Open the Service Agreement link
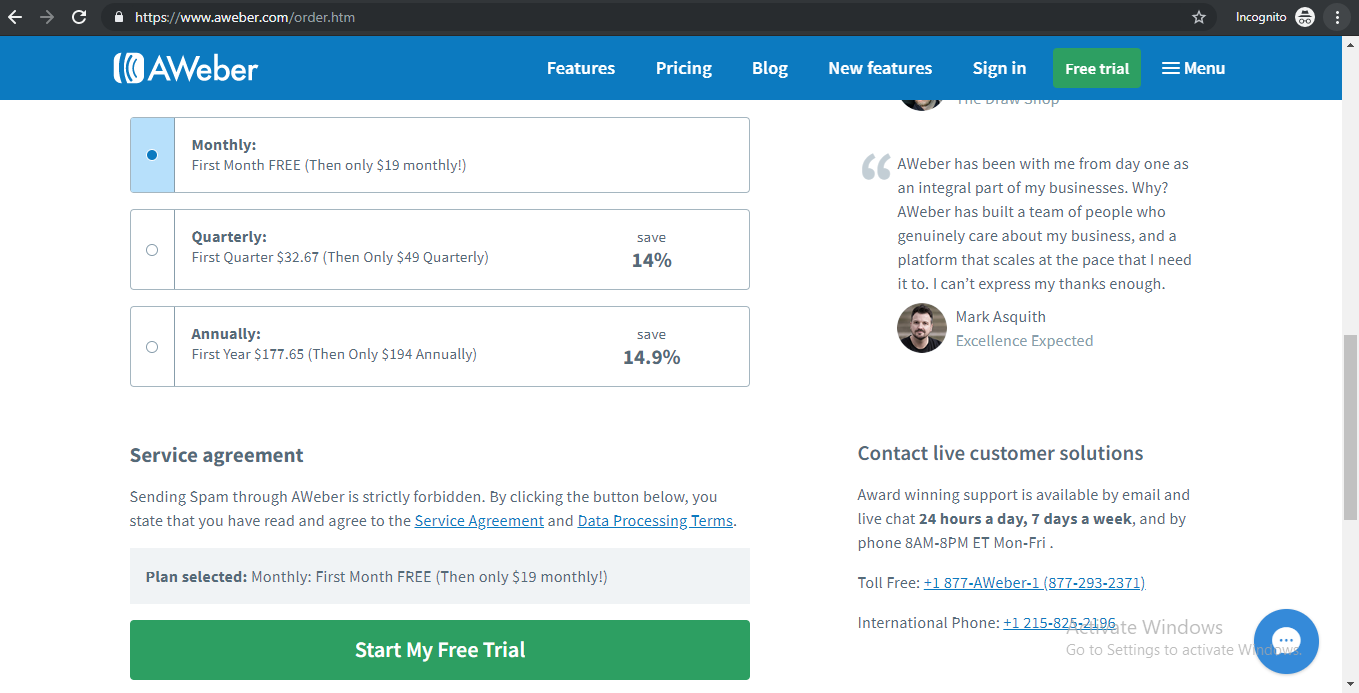Viewport: 1359px width, 693px height. tap(479, 521)
